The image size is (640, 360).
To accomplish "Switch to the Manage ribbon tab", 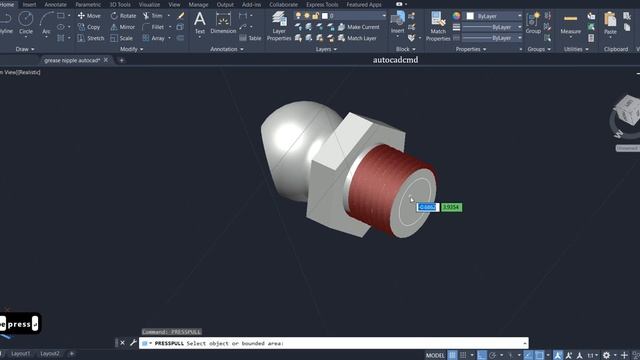I will click(x=198, y=4).
